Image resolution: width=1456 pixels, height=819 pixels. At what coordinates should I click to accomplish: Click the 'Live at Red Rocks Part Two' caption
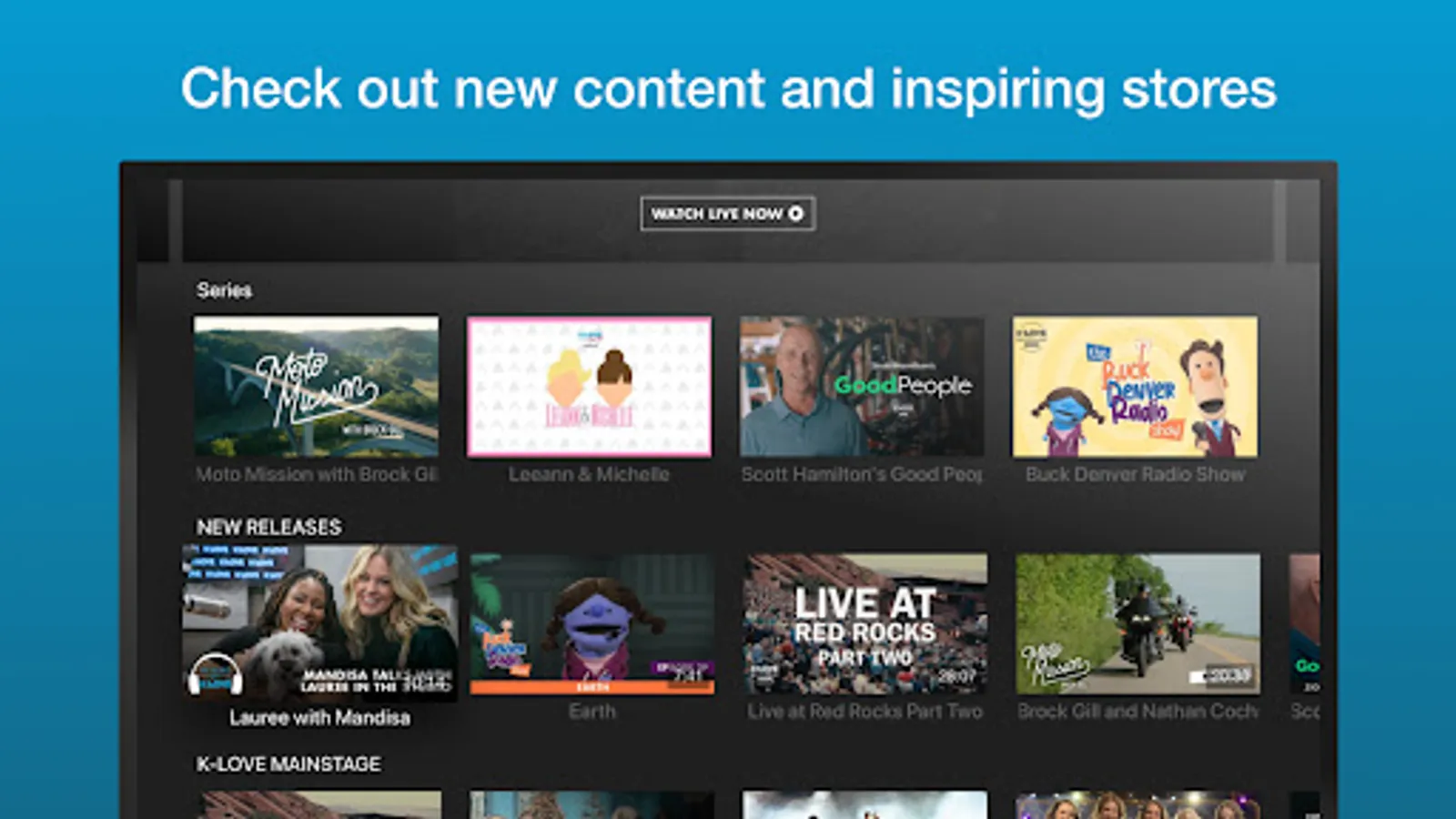tap(865, 712)
